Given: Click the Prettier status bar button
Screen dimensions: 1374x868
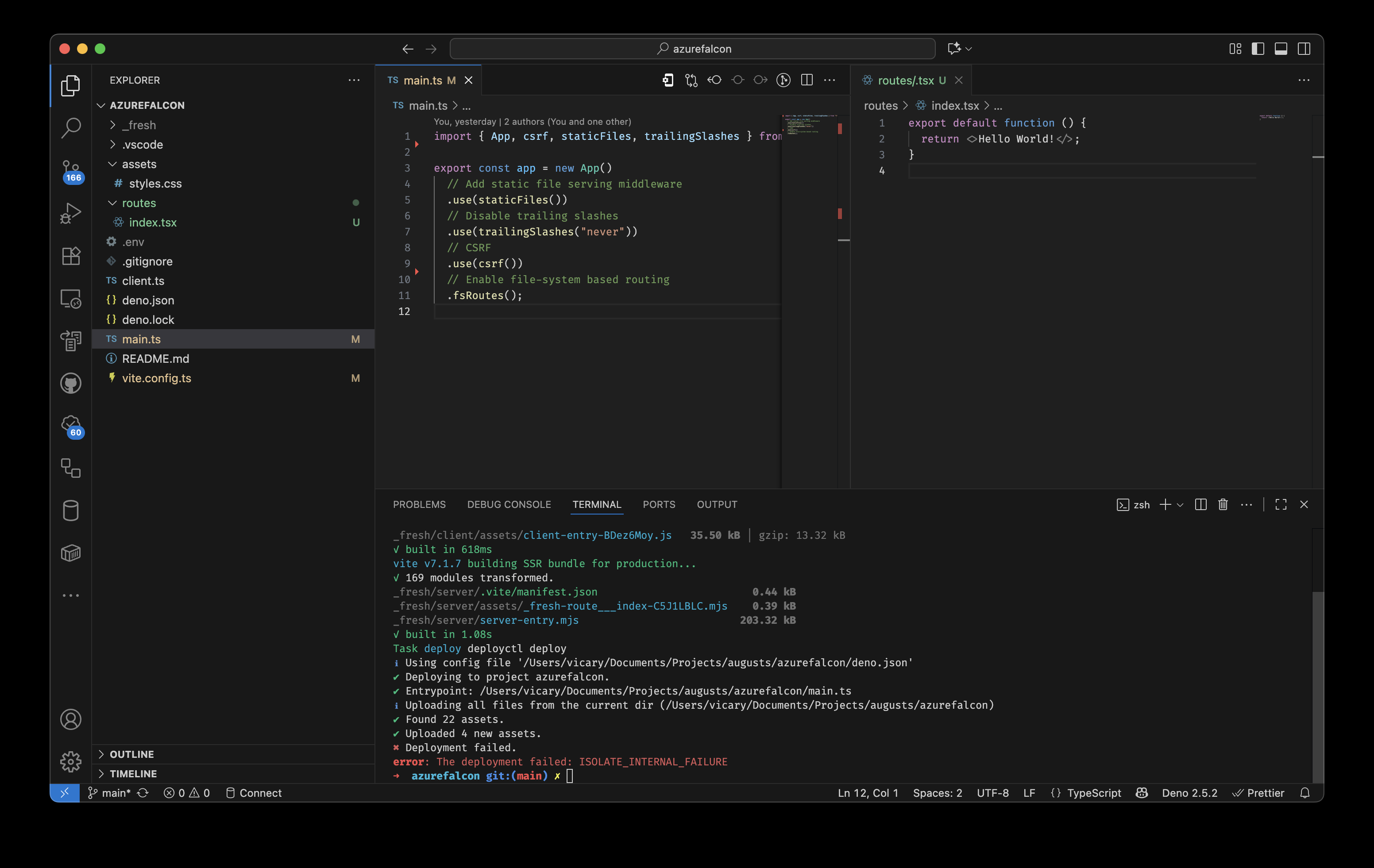Looking at the screenshot, I should (1258, 793).
